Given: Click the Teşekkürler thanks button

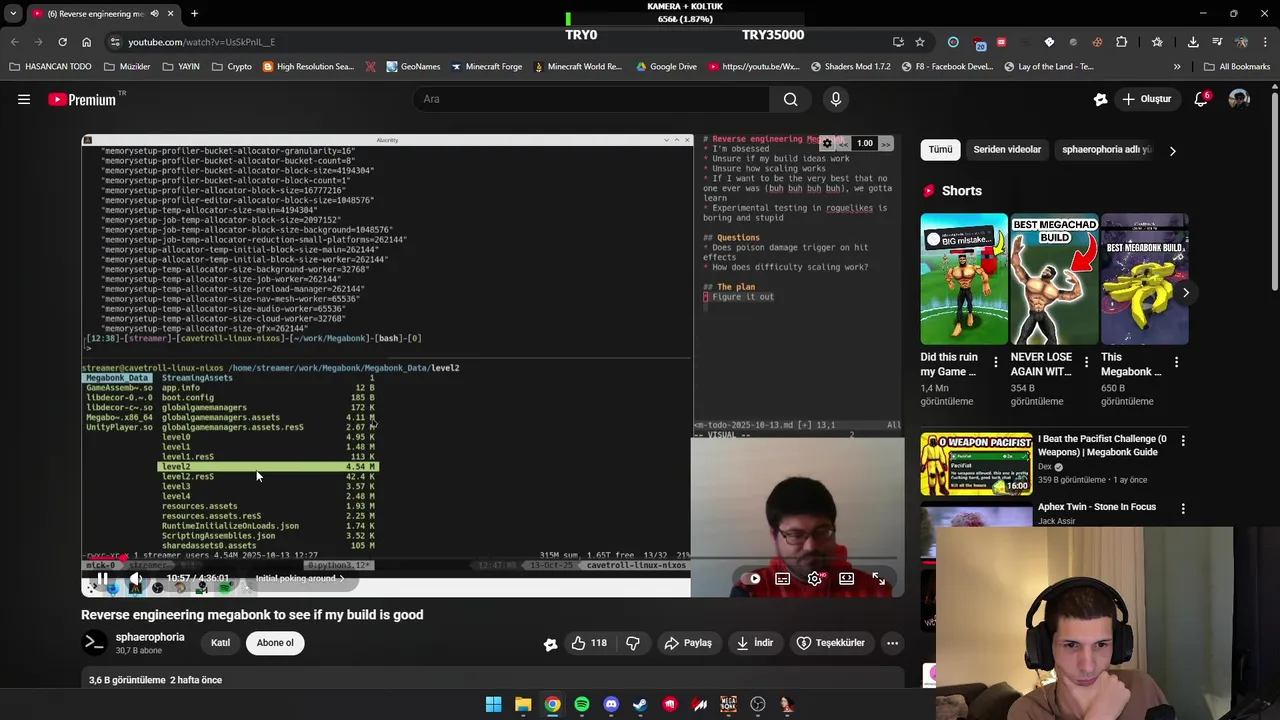Looking at the screenshot, I should point(830,643).
